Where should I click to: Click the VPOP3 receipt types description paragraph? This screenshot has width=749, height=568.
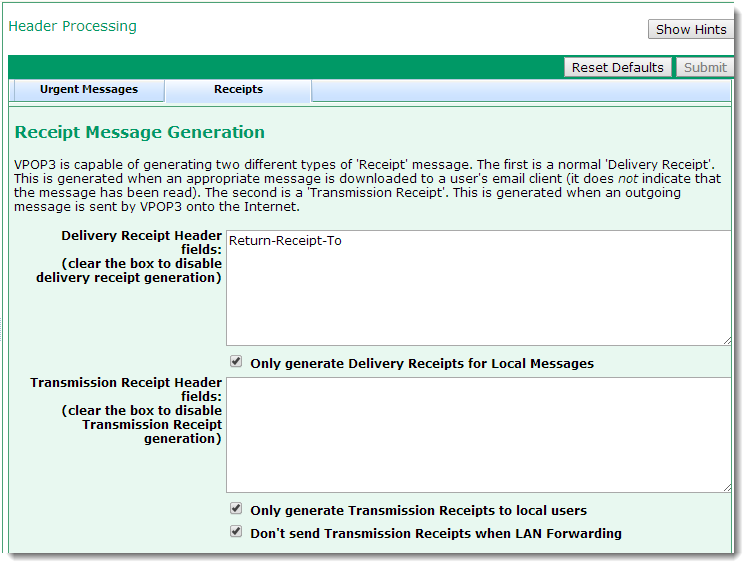coord(370,185)
